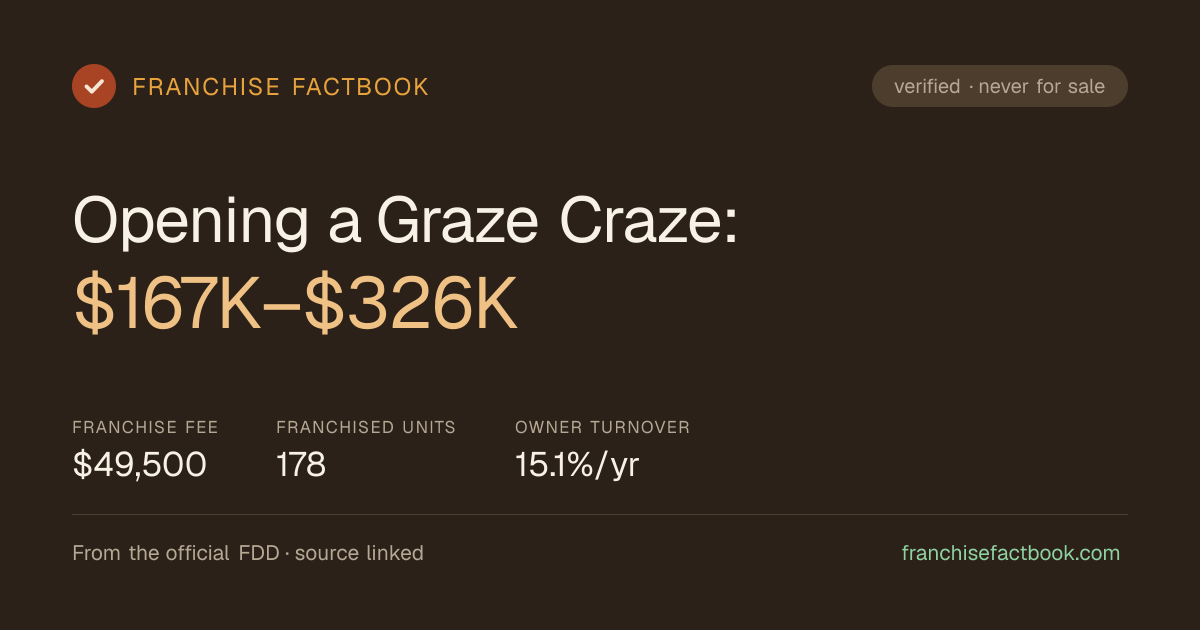
Task: Select the $167K–$326K investment range
Action: point(296,306)
